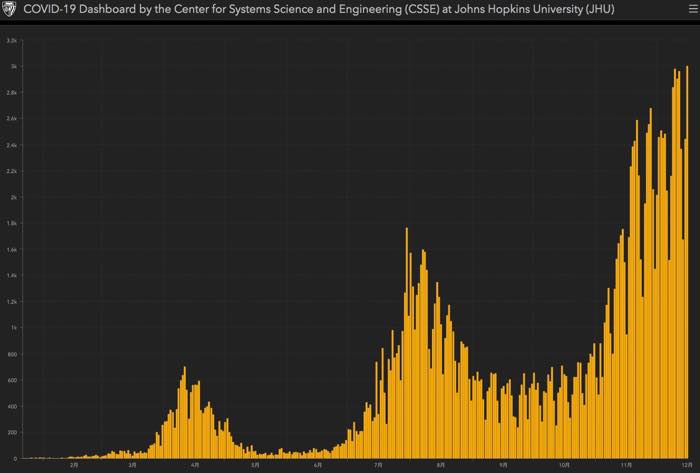Image resolution: width=700 pixels, height=473 pixels.
Task: Click the "200" y-axis label
Action: (x=13, y=433)
